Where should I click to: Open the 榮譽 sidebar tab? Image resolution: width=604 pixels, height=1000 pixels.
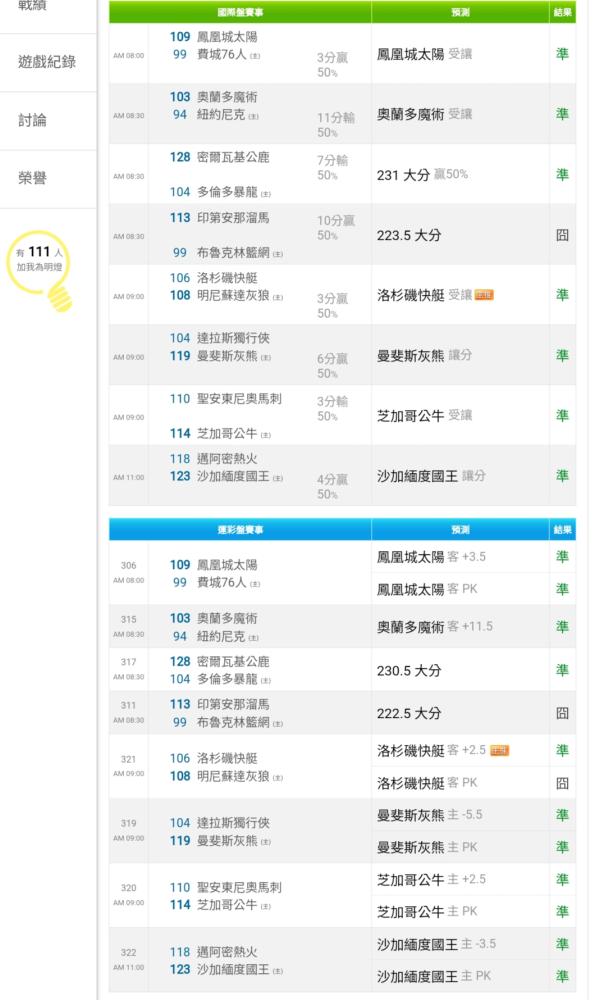pyautogui.click(x=32, y=178)
